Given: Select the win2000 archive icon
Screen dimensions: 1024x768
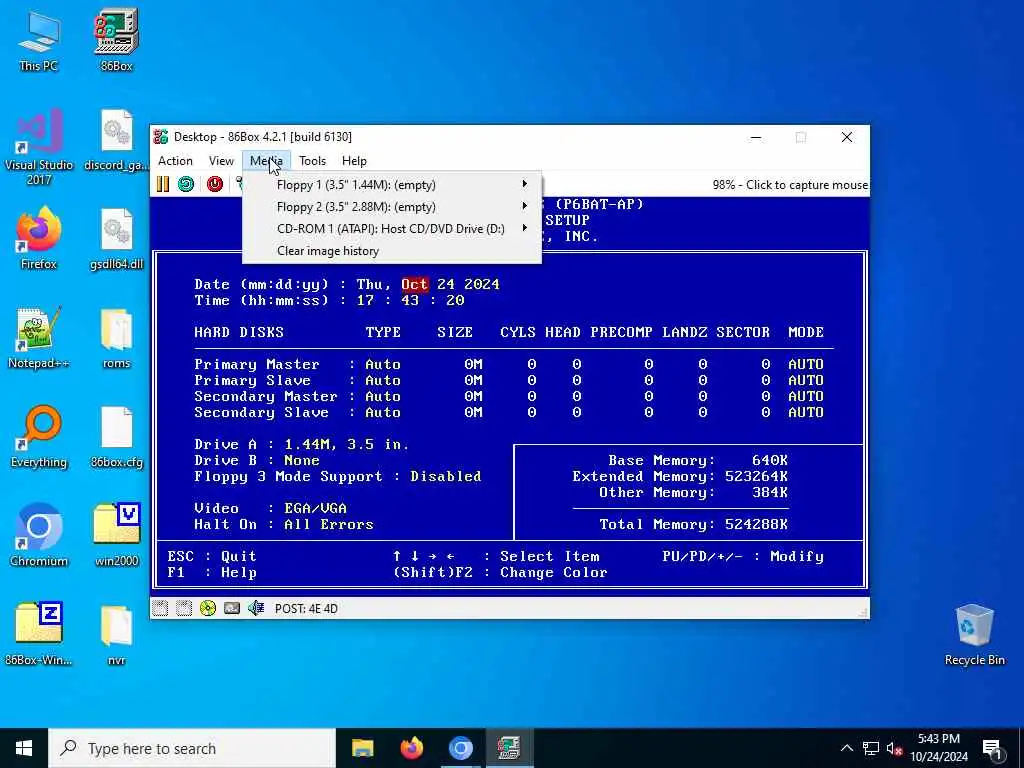Looking at the screenshot, I should (x=116, y=536).
